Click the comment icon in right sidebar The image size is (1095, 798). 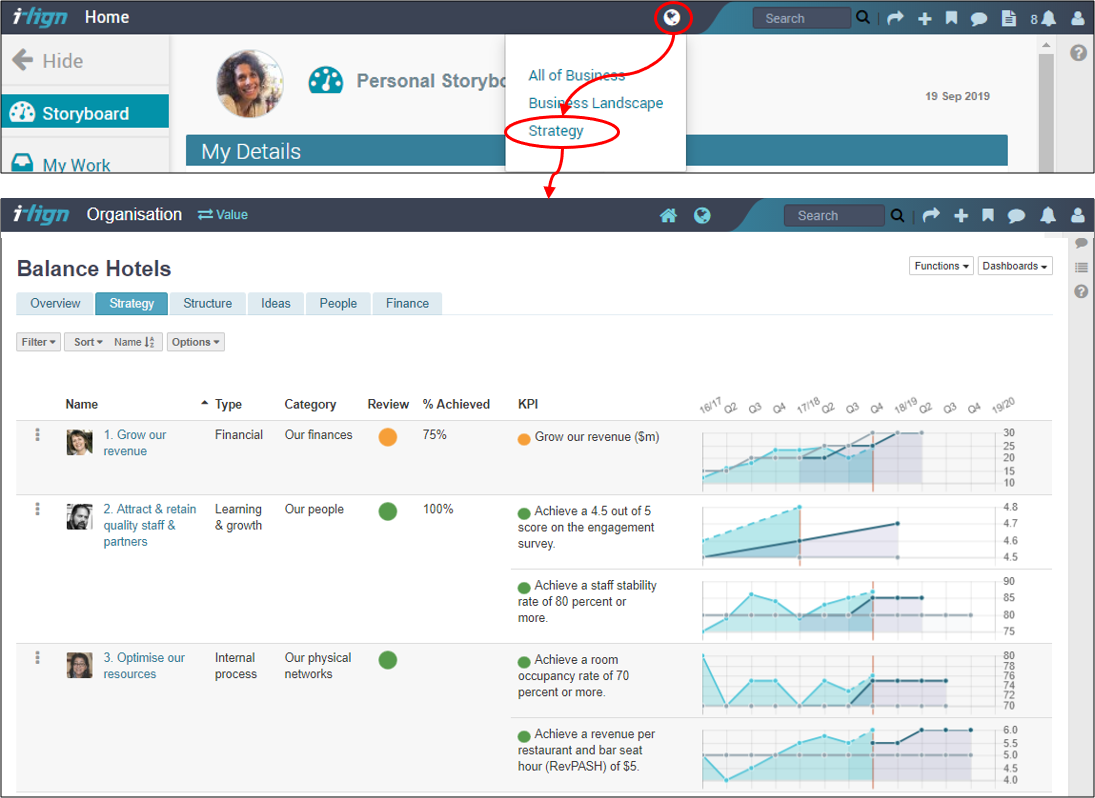(1081, 243)
